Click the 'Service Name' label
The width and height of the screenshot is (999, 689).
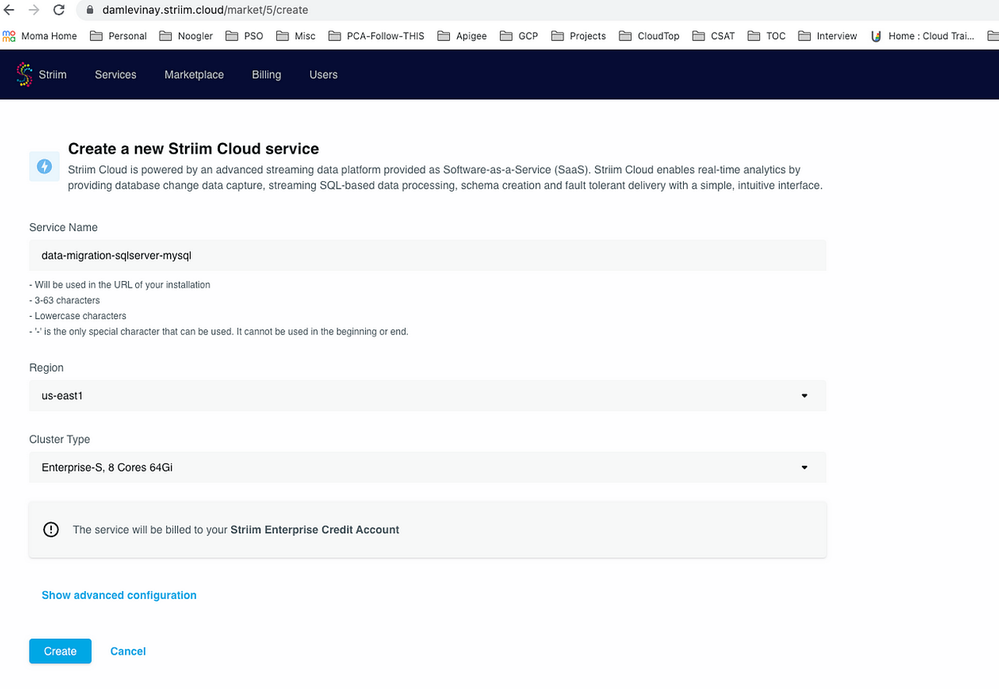pyautogui.click(x=63, y=228)
